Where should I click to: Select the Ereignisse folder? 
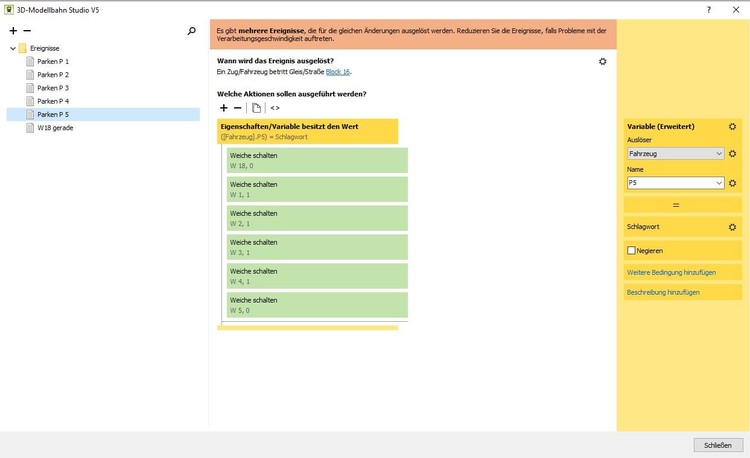point(44,48)
